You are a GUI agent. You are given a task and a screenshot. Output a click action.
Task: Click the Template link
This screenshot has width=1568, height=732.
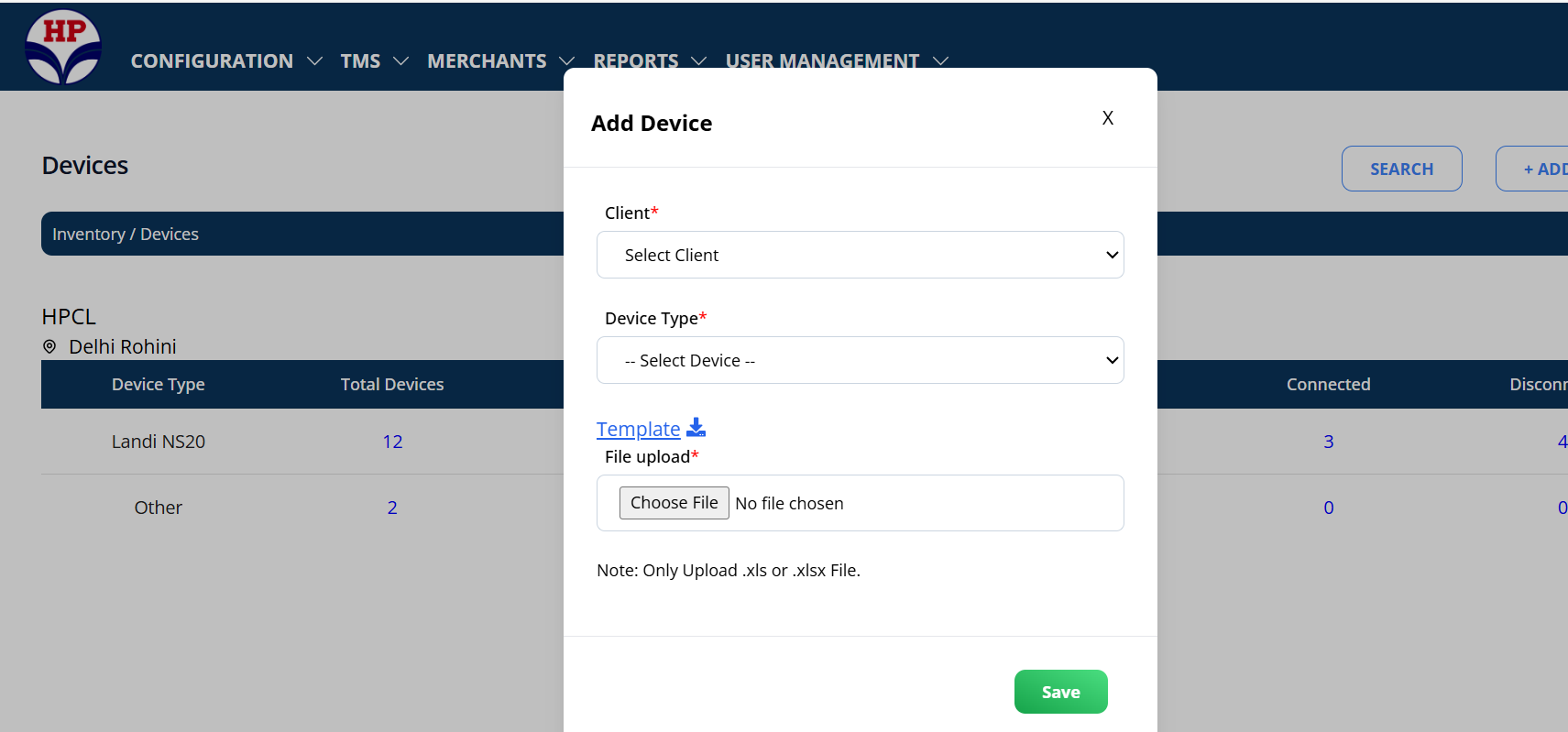coord(638,429)
